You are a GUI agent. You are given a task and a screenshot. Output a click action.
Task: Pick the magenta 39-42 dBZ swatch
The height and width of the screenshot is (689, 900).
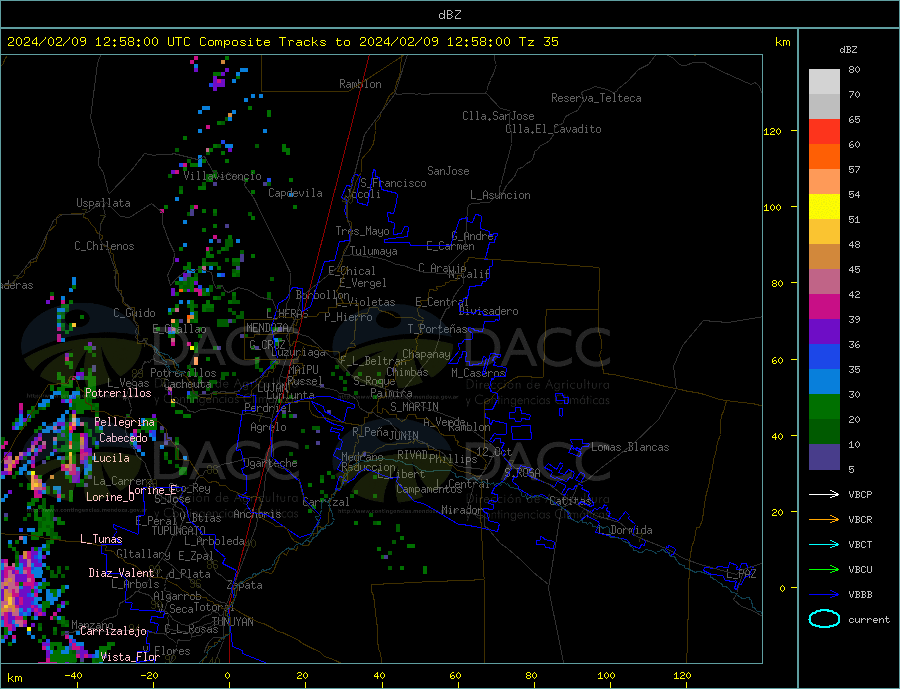(x=824, y=307)
